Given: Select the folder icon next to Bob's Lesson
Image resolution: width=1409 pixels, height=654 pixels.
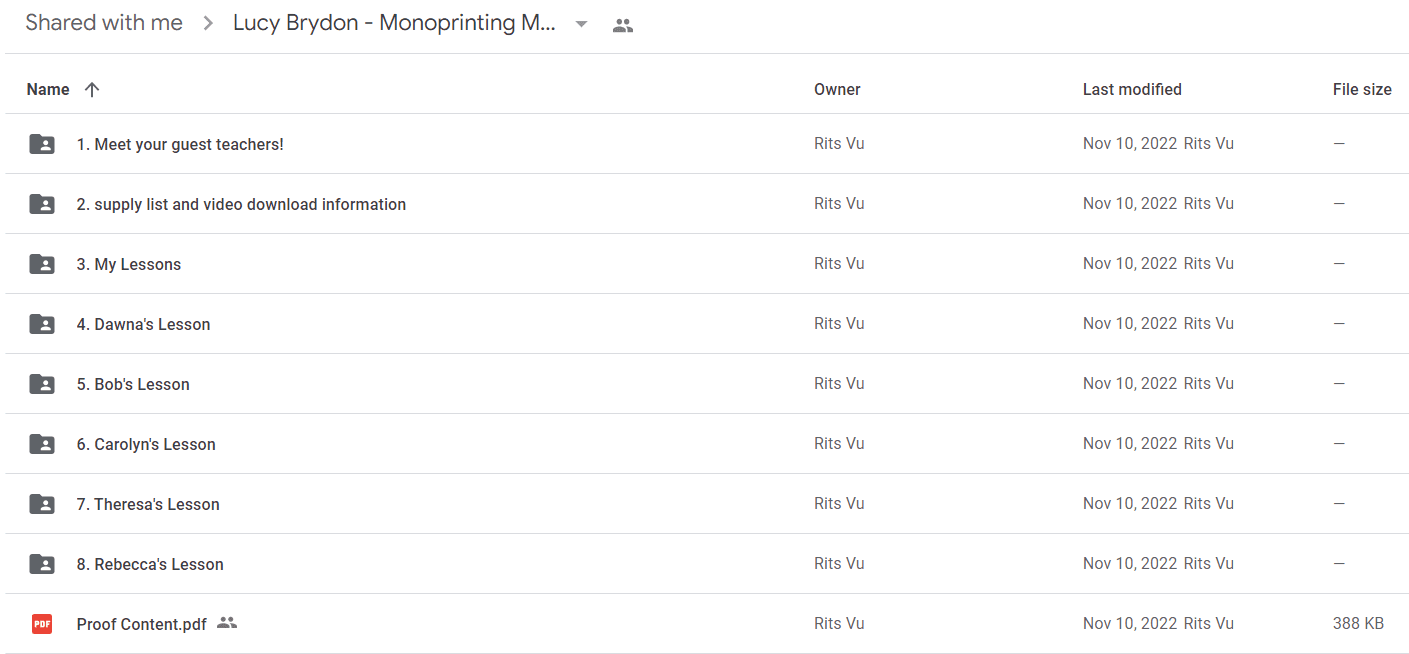Looking at the screenshot, I should pyautogui.click(x=42, y=384).
